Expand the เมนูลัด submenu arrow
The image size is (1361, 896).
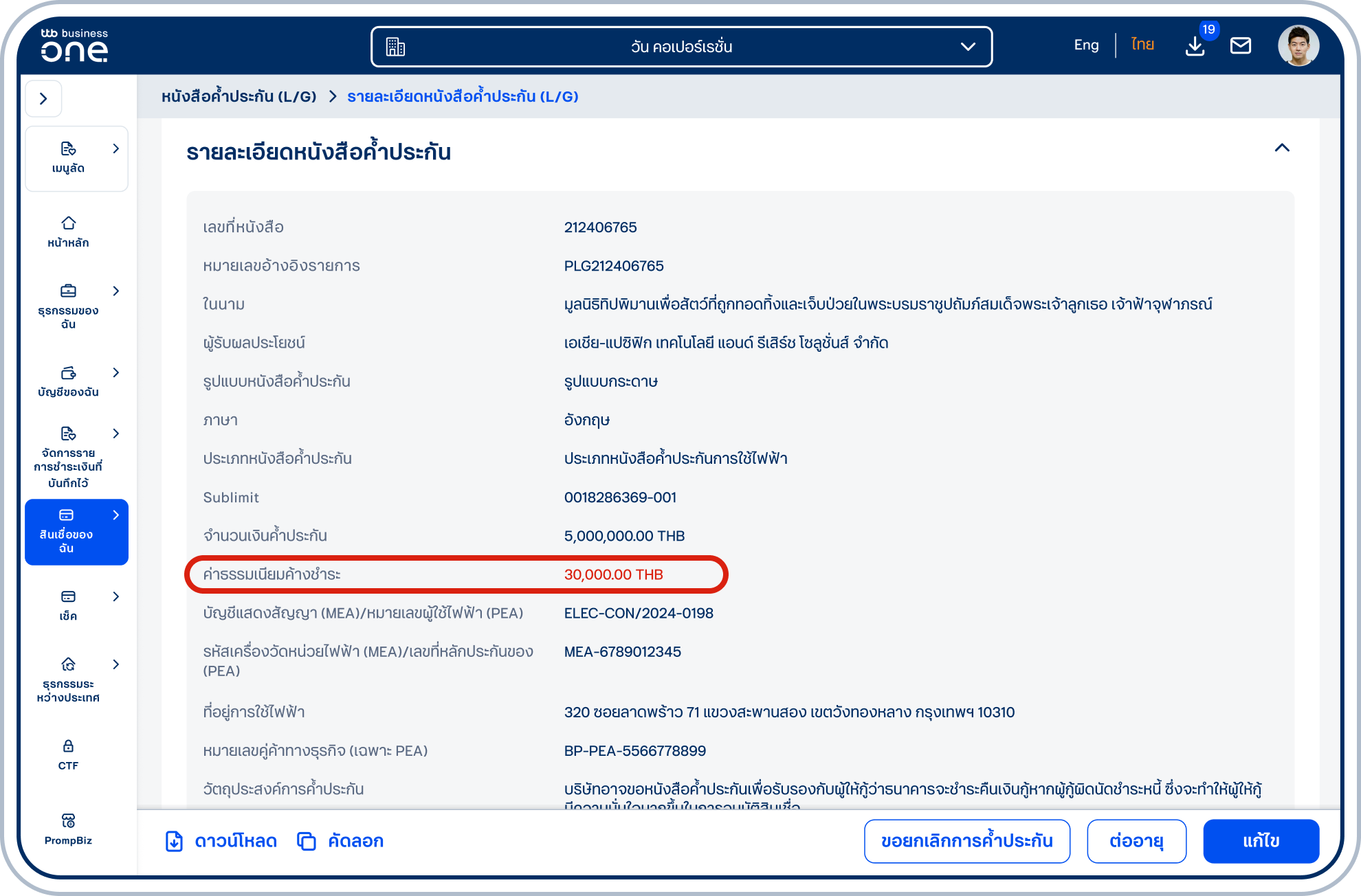[115, 148]
